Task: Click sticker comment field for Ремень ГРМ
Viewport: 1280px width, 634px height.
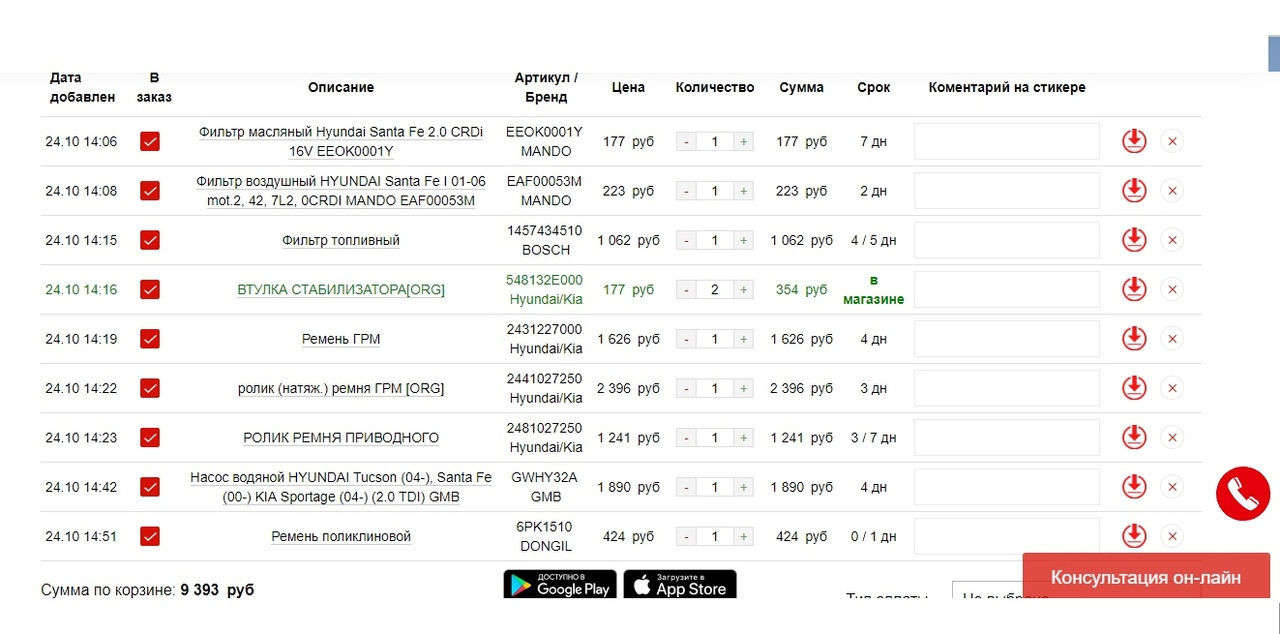Action: [x=1006, y=339]
